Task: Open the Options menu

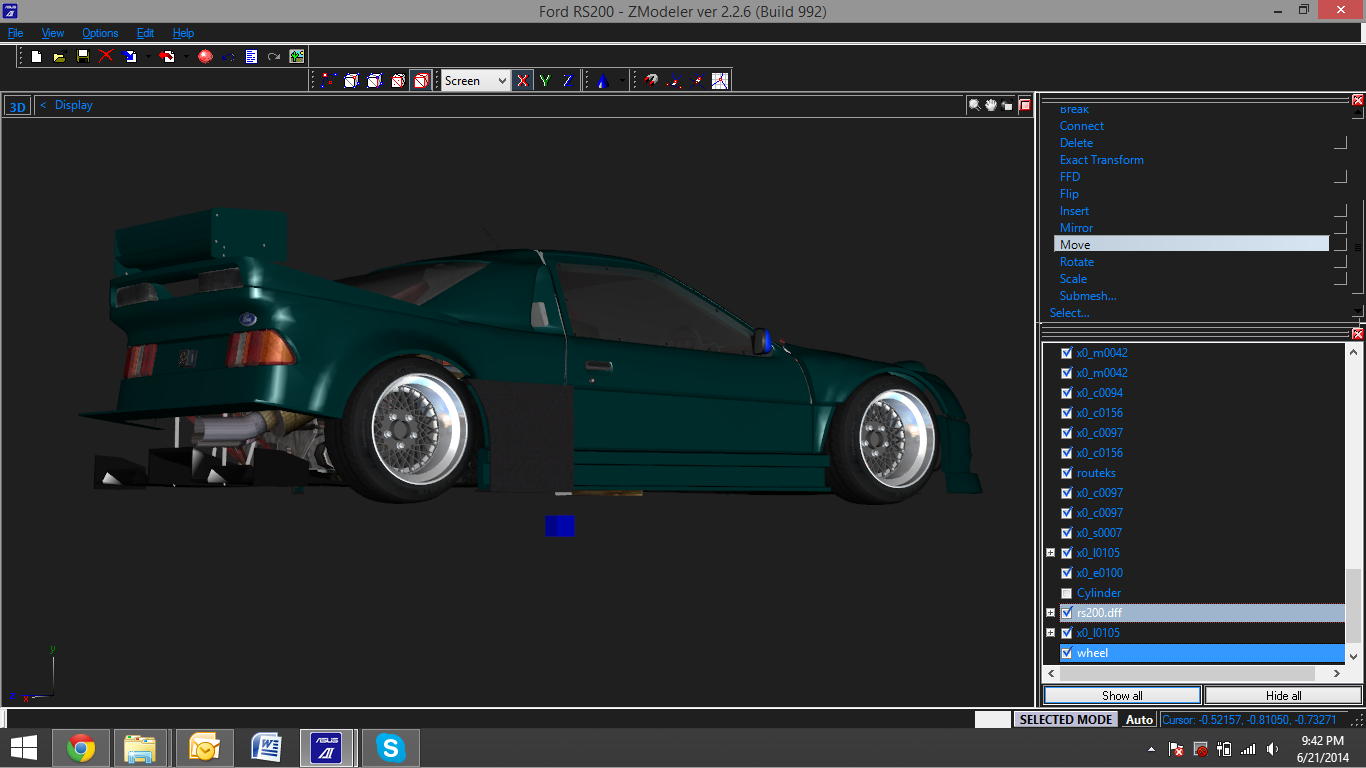Action: (x=100, y=33)
